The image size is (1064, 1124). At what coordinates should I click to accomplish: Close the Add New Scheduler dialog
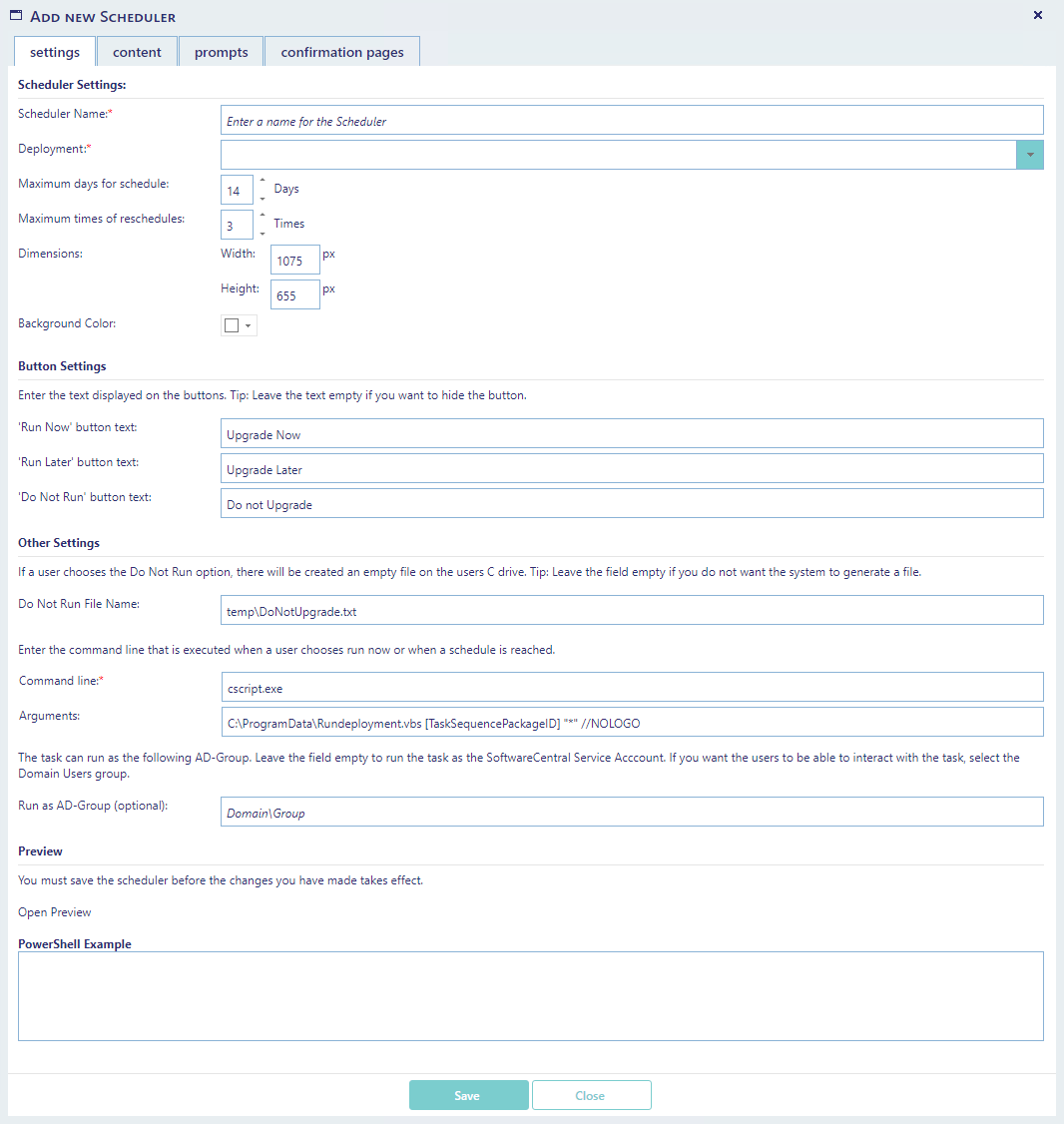(1037, 15)
